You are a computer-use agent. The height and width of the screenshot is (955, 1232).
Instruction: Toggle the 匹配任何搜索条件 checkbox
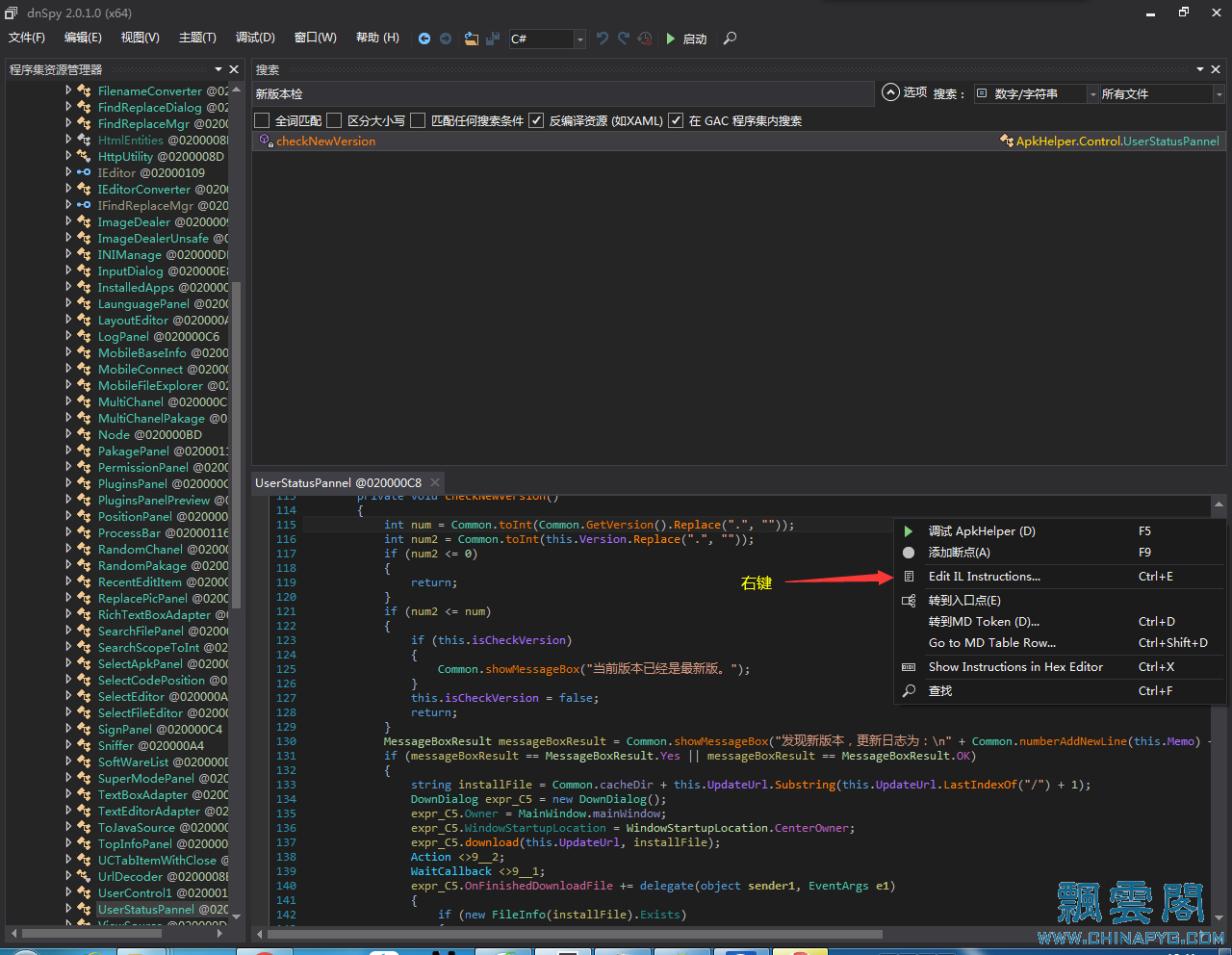click(x=418, y=120)
